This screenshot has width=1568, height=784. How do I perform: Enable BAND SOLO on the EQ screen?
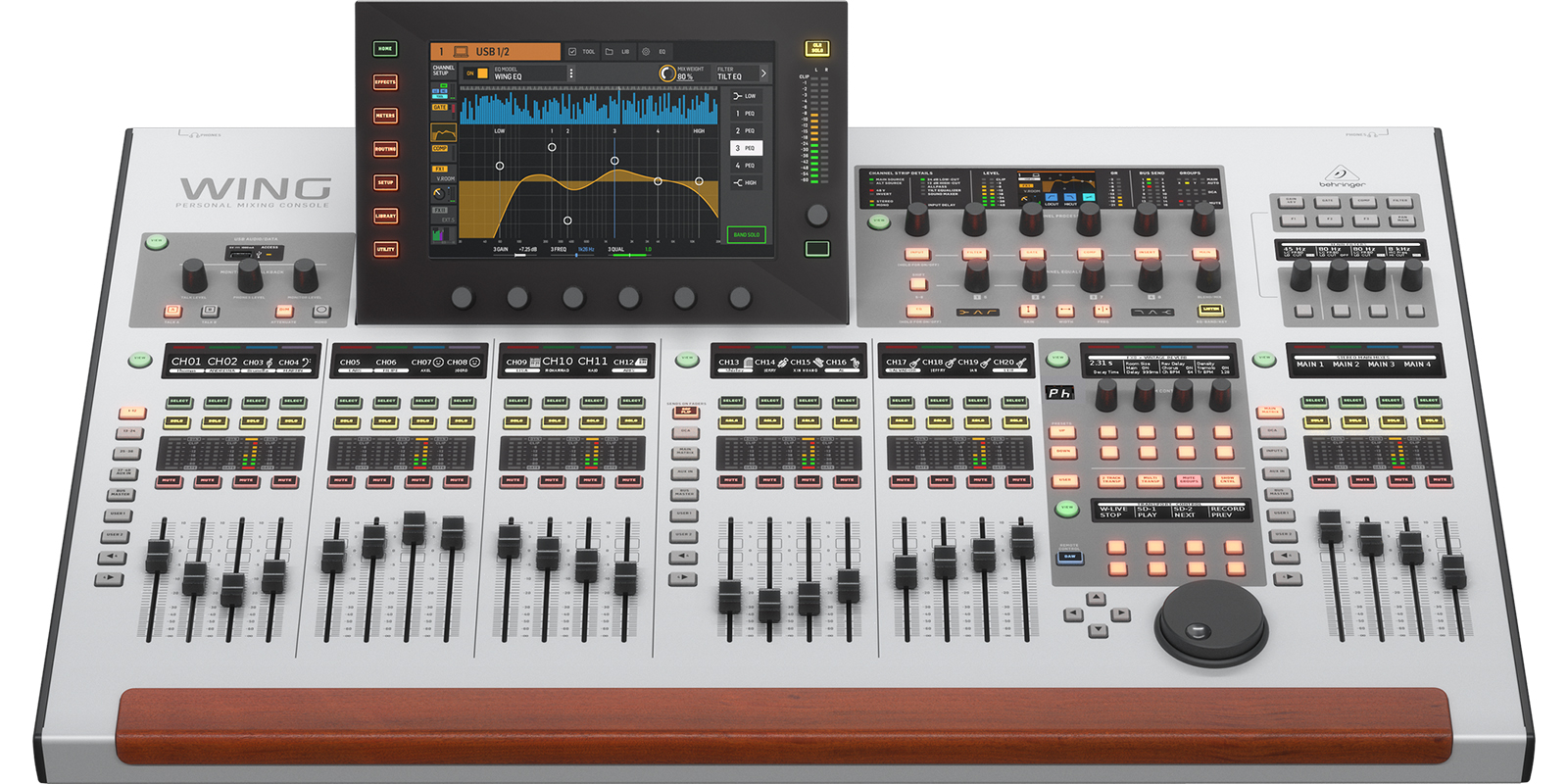(746, 235)
